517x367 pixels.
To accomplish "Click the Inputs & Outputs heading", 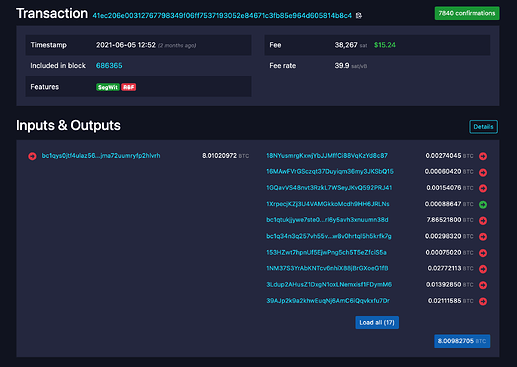I will pyautogui.click(x=68, y=125).
